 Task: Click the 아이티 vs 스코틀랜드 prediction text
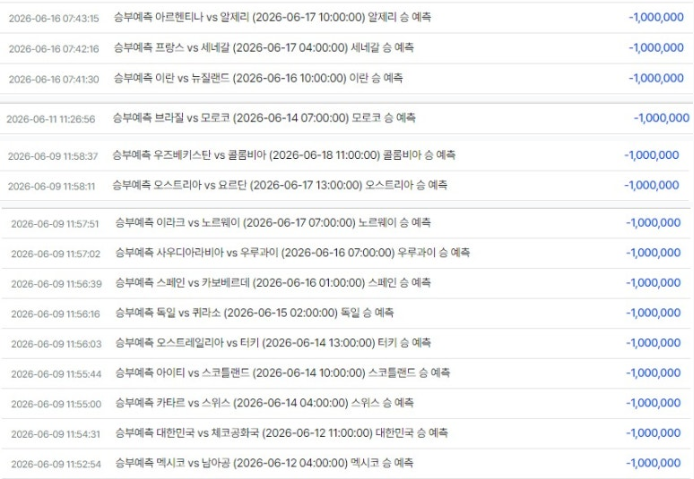tap(282, 373)
